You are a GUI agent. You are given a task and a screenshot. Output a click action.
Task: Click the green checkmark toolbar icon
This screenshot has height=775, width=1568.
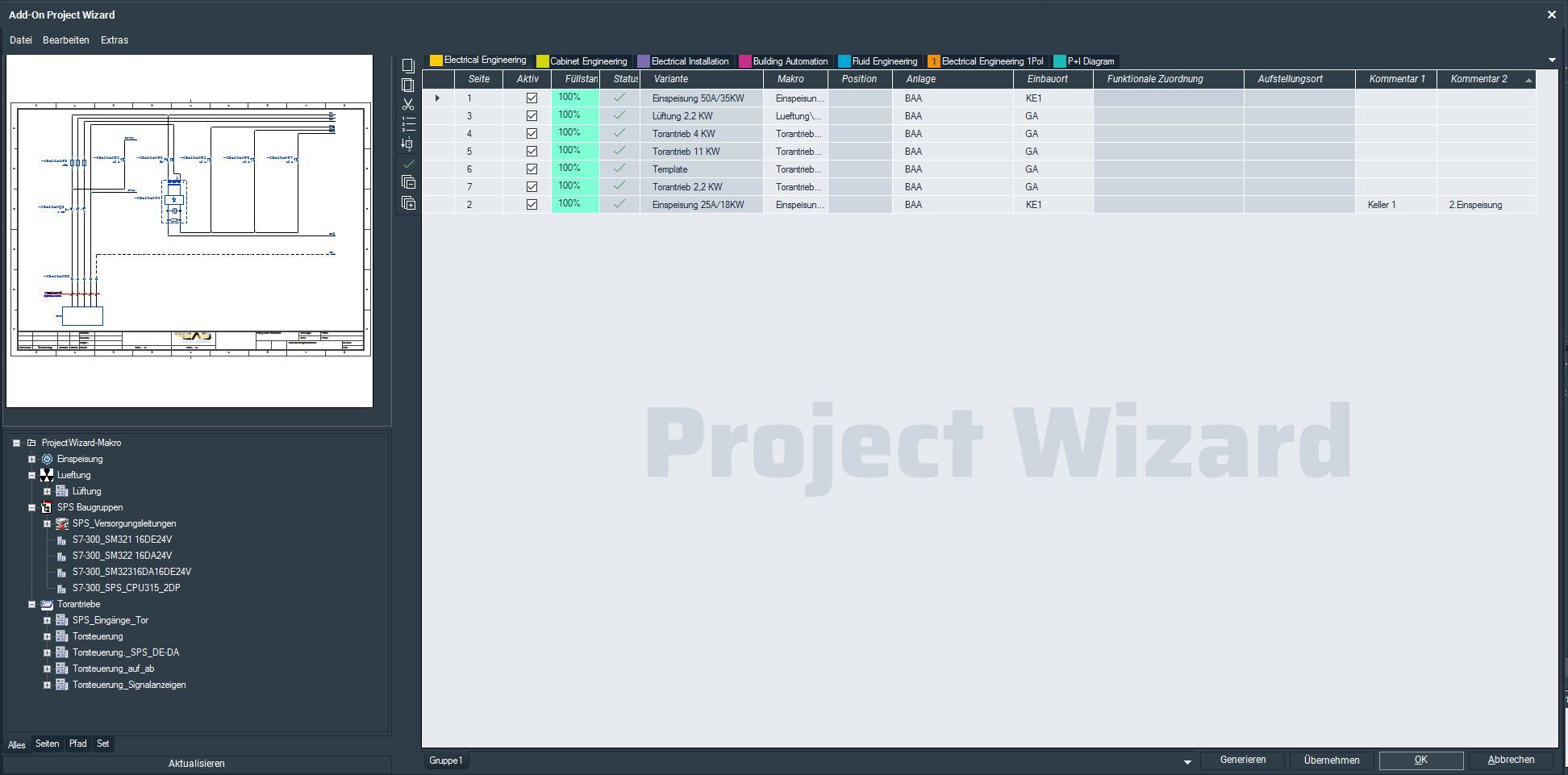(x=408, y=164)
